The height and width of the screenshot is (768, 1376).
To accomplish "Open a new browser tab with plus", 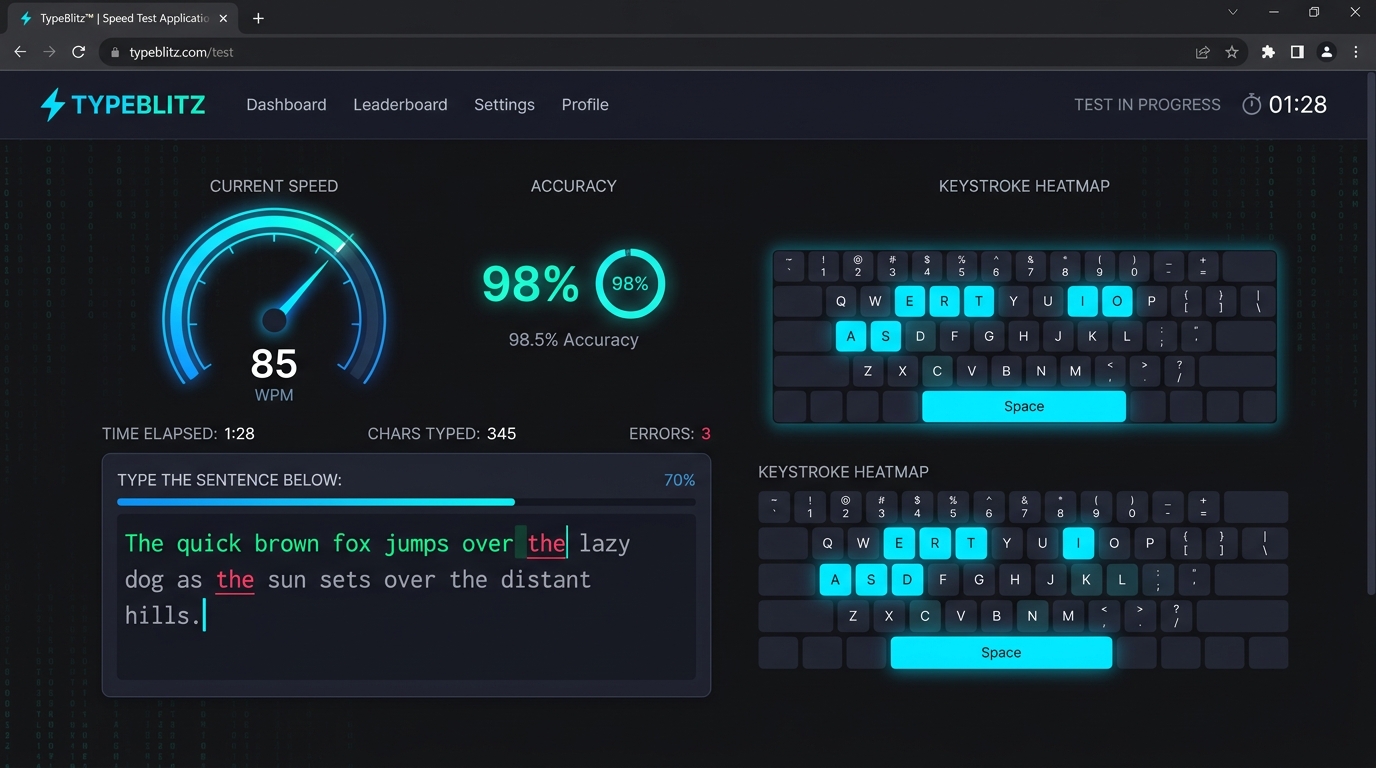I will coord(258,18).
